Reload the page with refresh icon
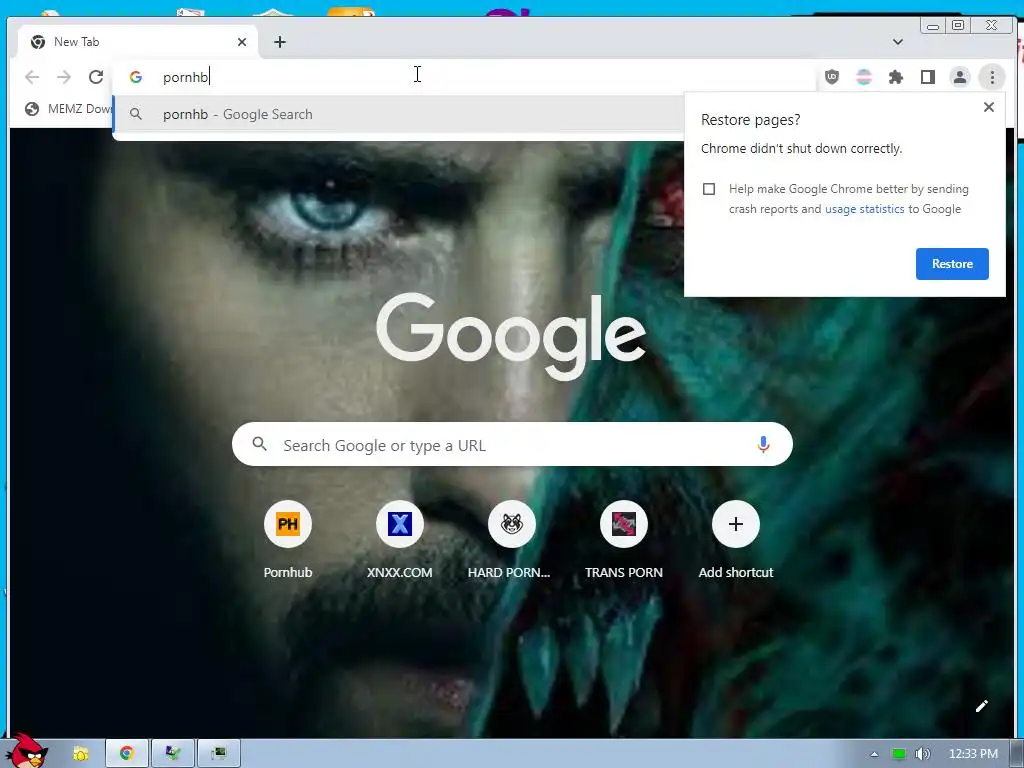 click(x=96, y=77)
